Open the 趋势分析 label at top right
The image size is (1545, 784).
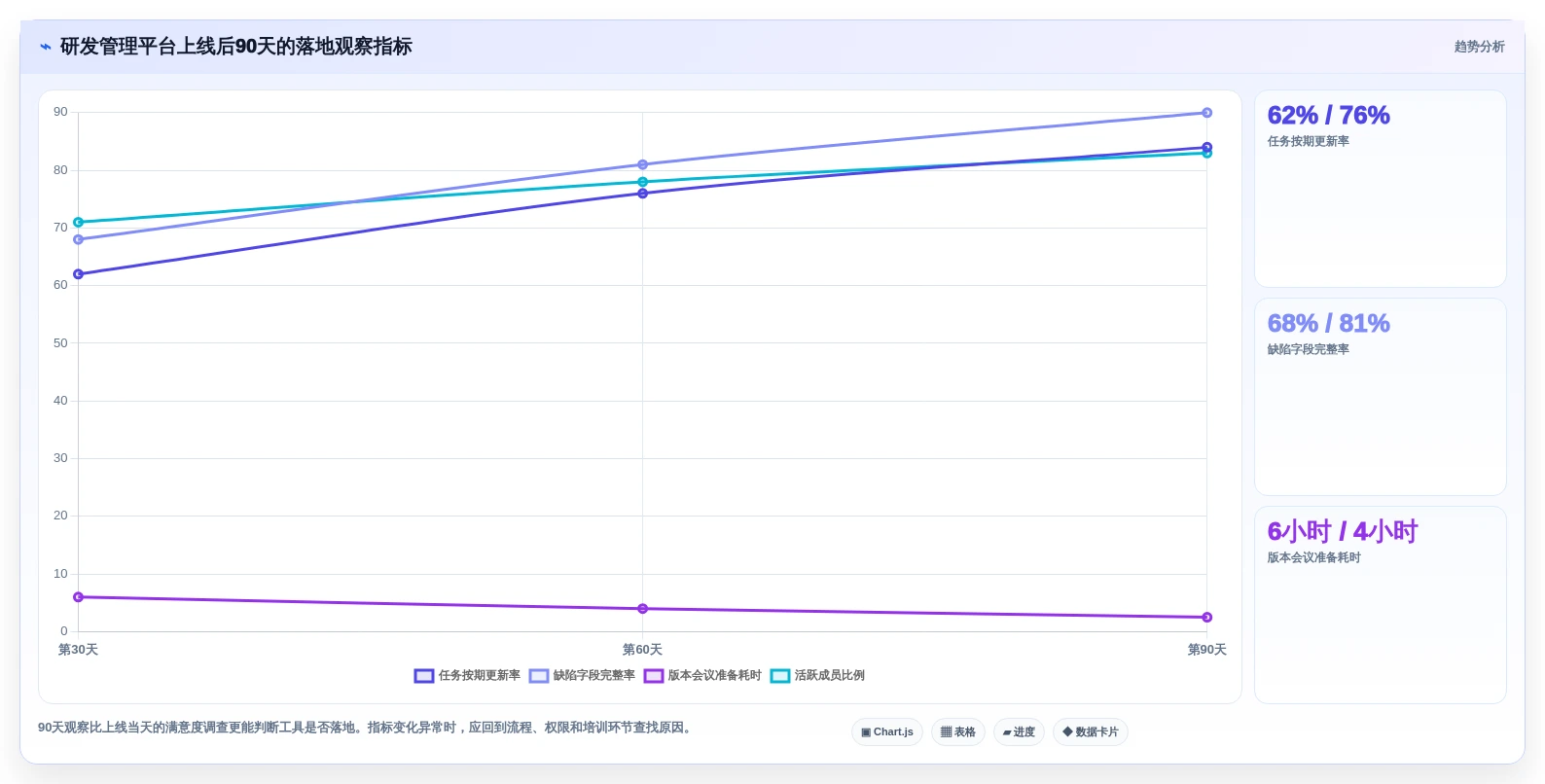[1479, 47]
